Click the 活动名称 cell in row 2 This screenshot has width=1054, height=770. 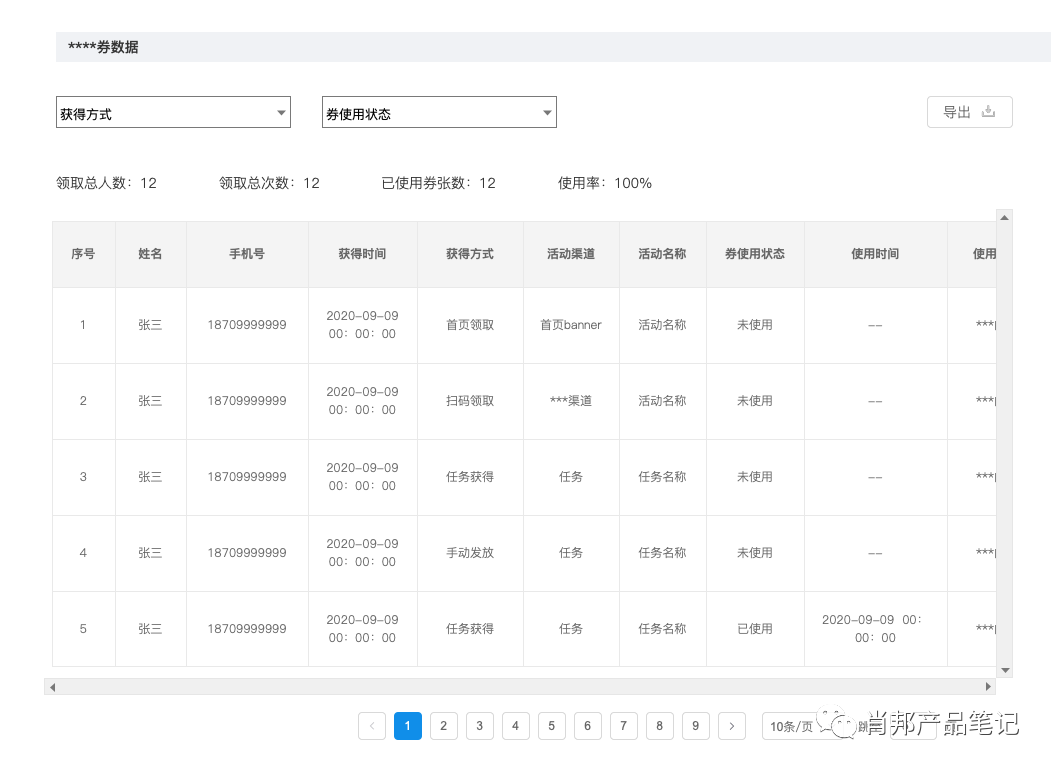(x=662, y=401)
